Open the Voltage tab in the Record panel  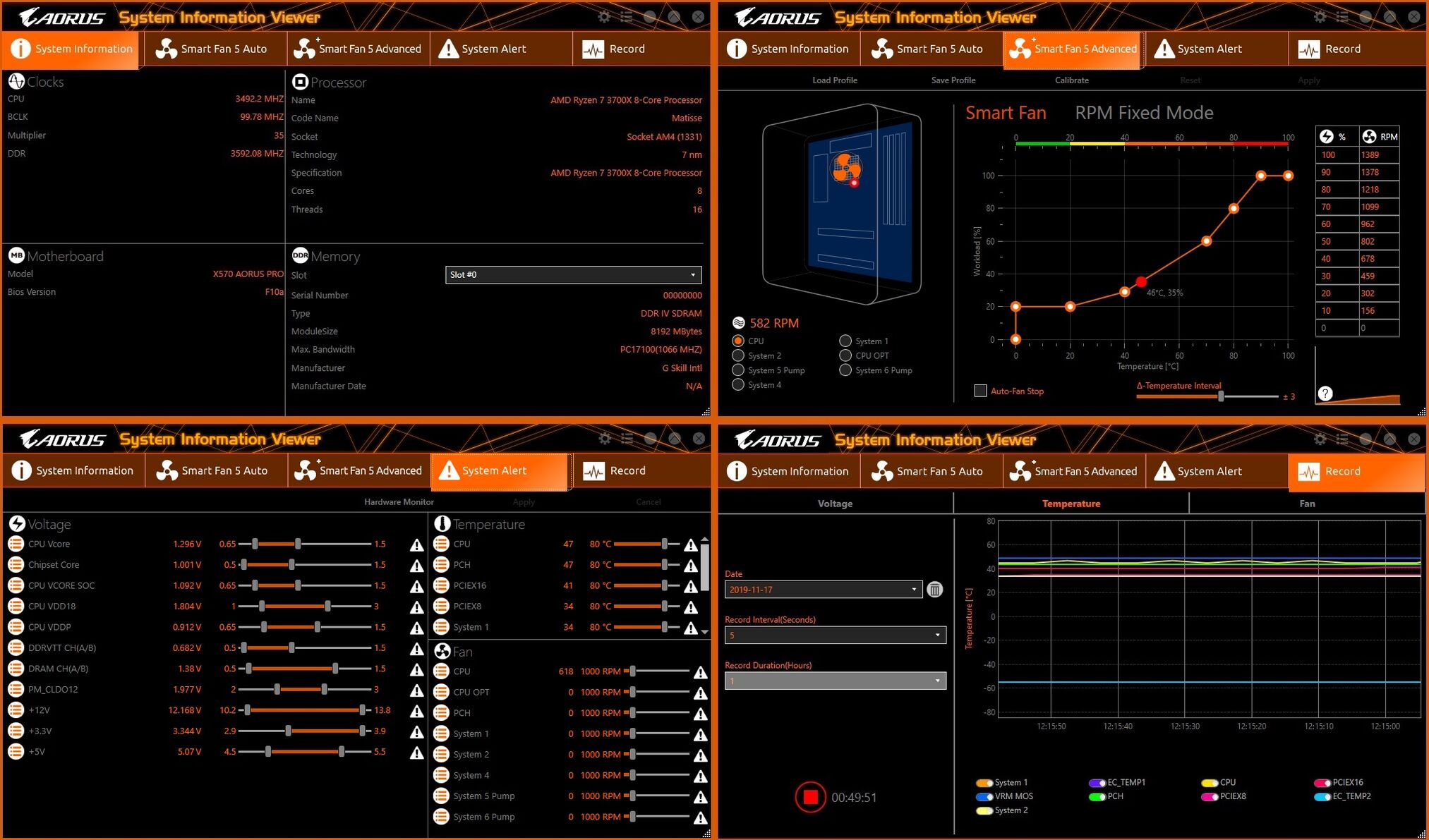835,504
